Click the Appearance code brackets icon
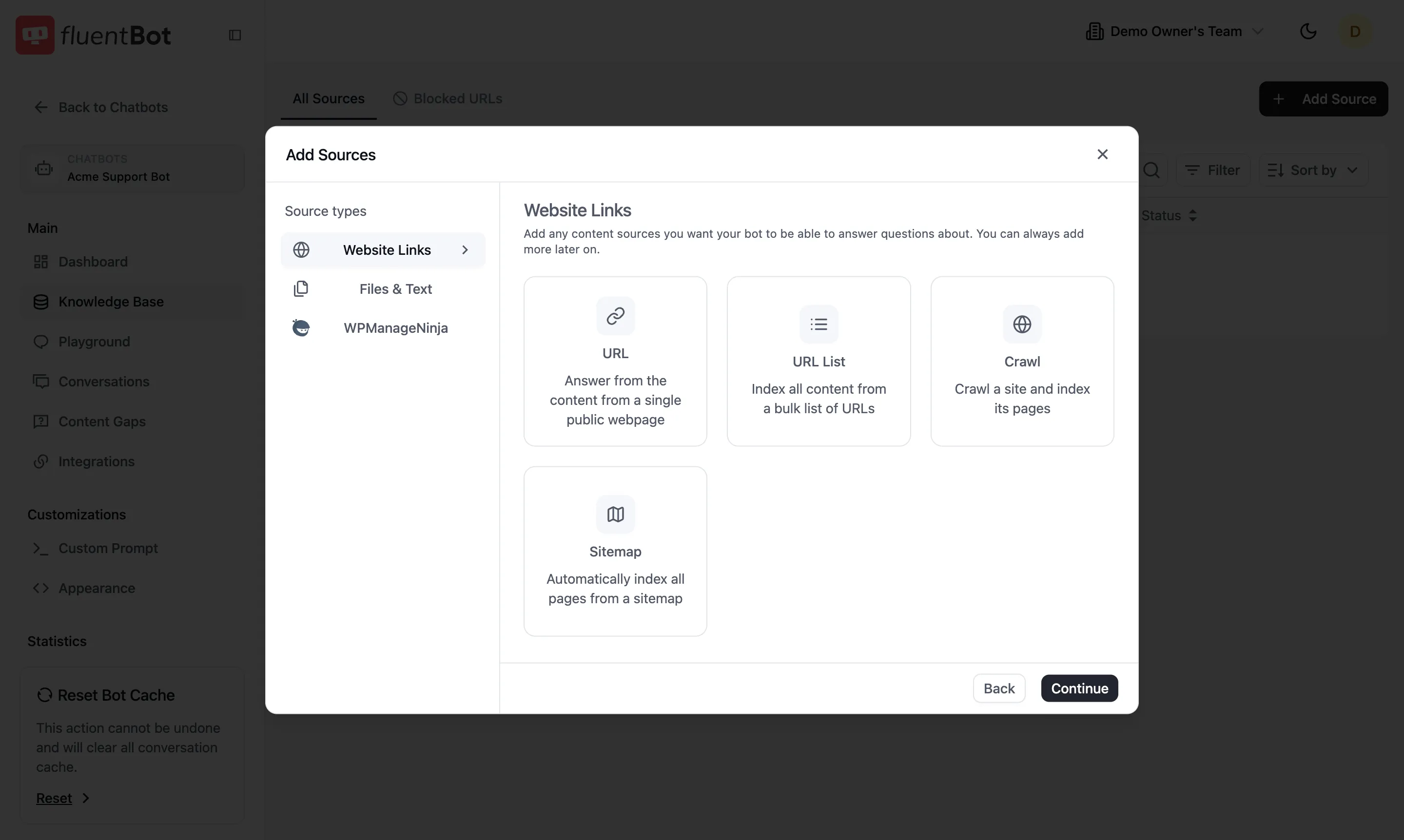Image resolution: width=1404 pixels, height=840 pixels. coord(41,588)
